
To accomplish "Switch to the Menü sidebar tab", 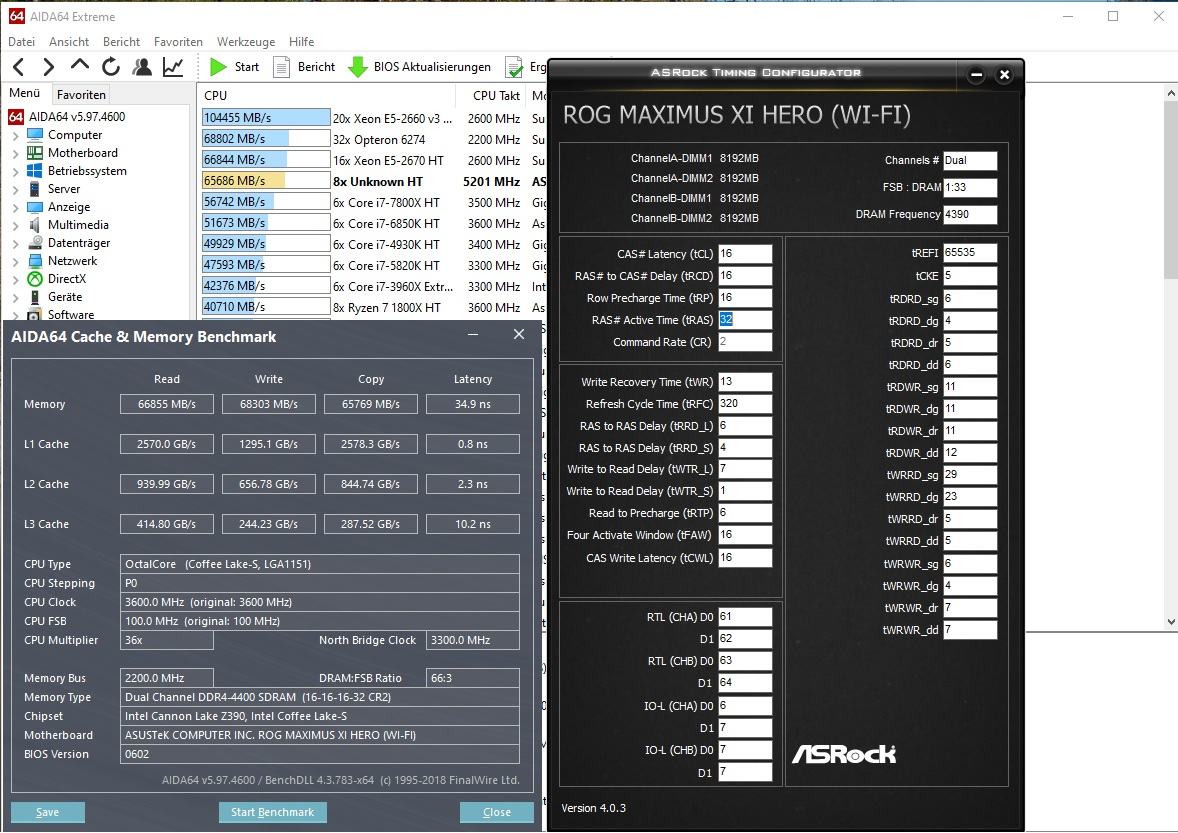I will click(25, 93).
